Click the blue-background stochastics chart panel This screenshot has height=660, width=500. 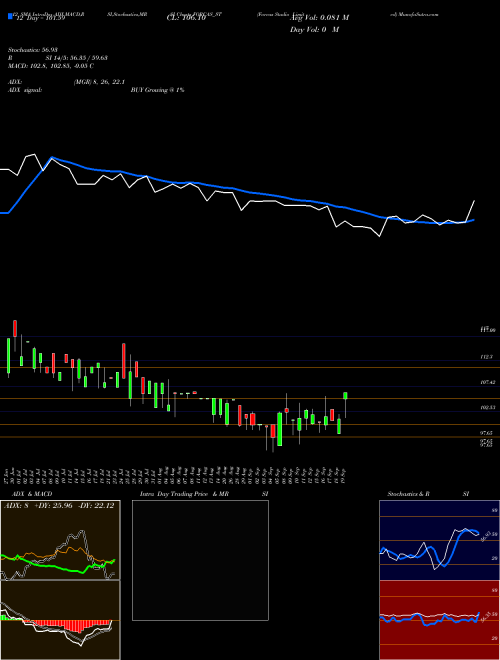tap(440, 540)
